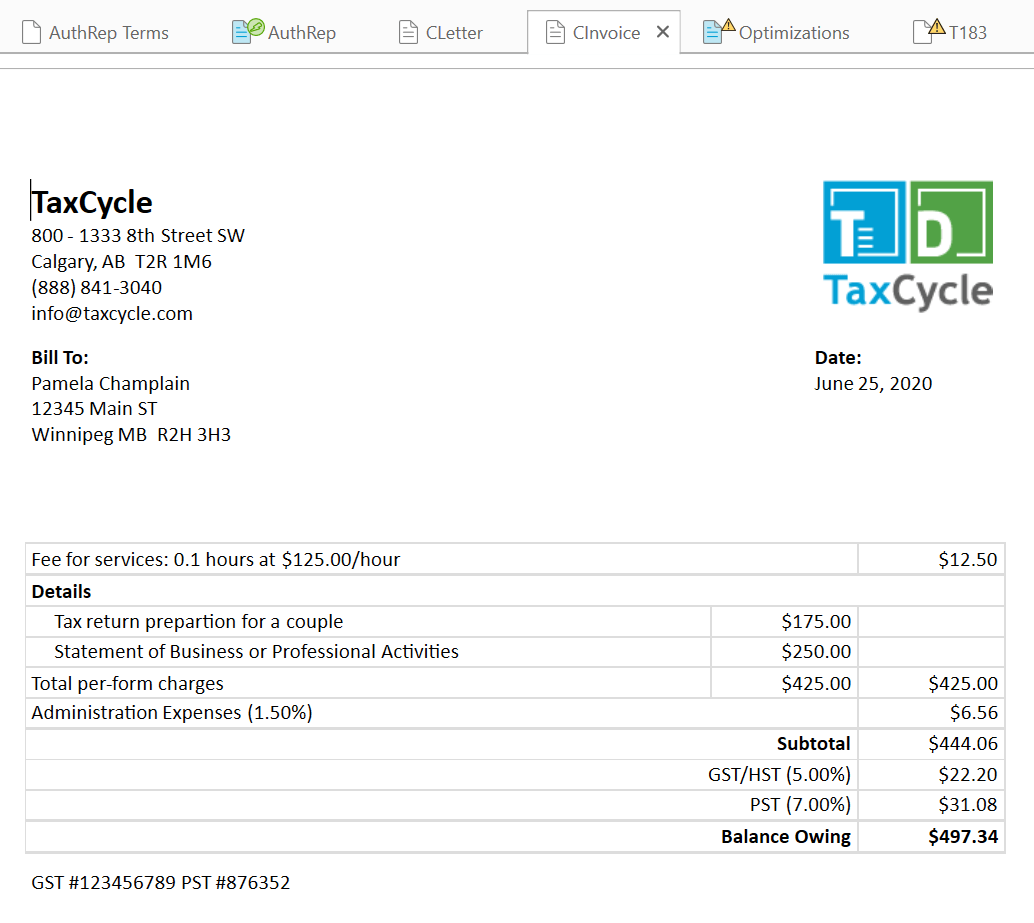This screenshot has width=1034, height=923.
Task: Click the phone number (888) 841-3040
Action: [x=96, y=287]
